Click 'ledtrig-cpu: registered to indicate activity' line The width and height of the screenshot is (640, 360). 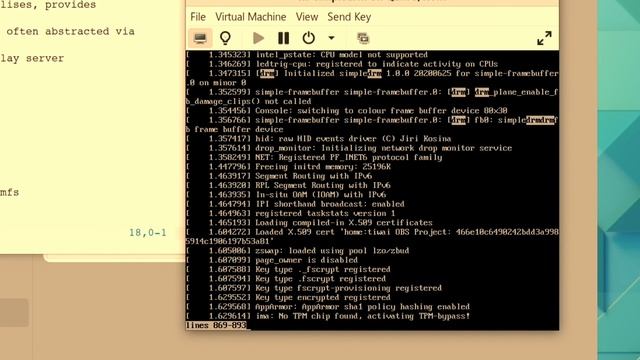342,64
